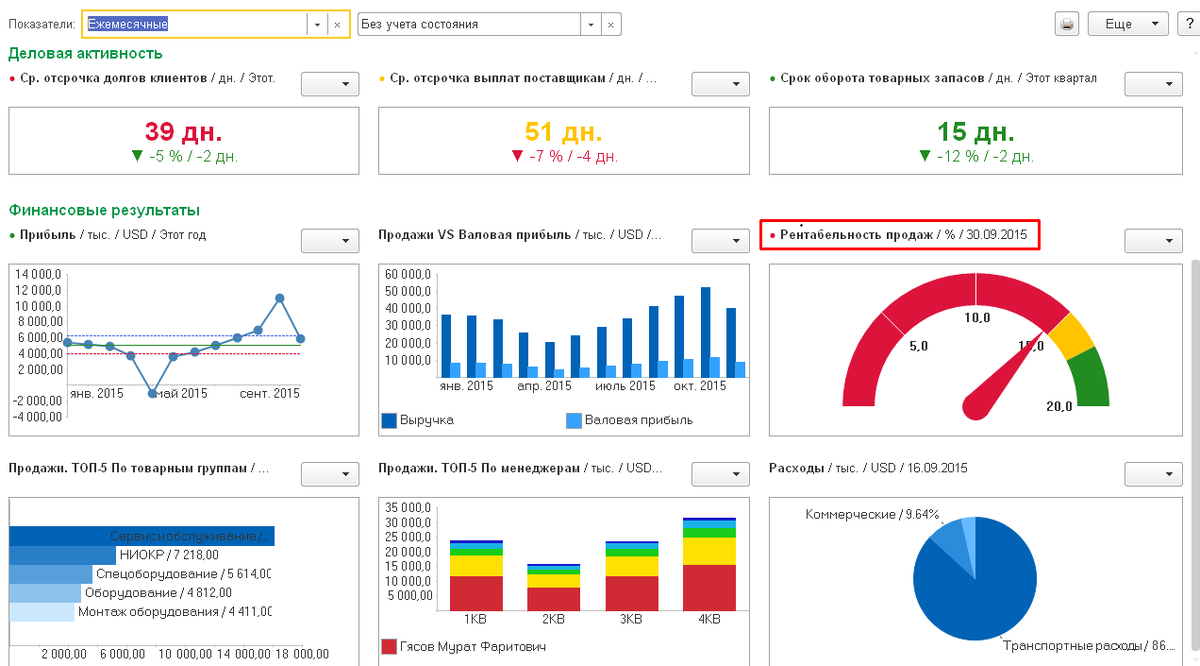The height and width of the screenshot is (666, 1200).
Task: Click the 15 дн. indicator value
Action: coord(975,132)
